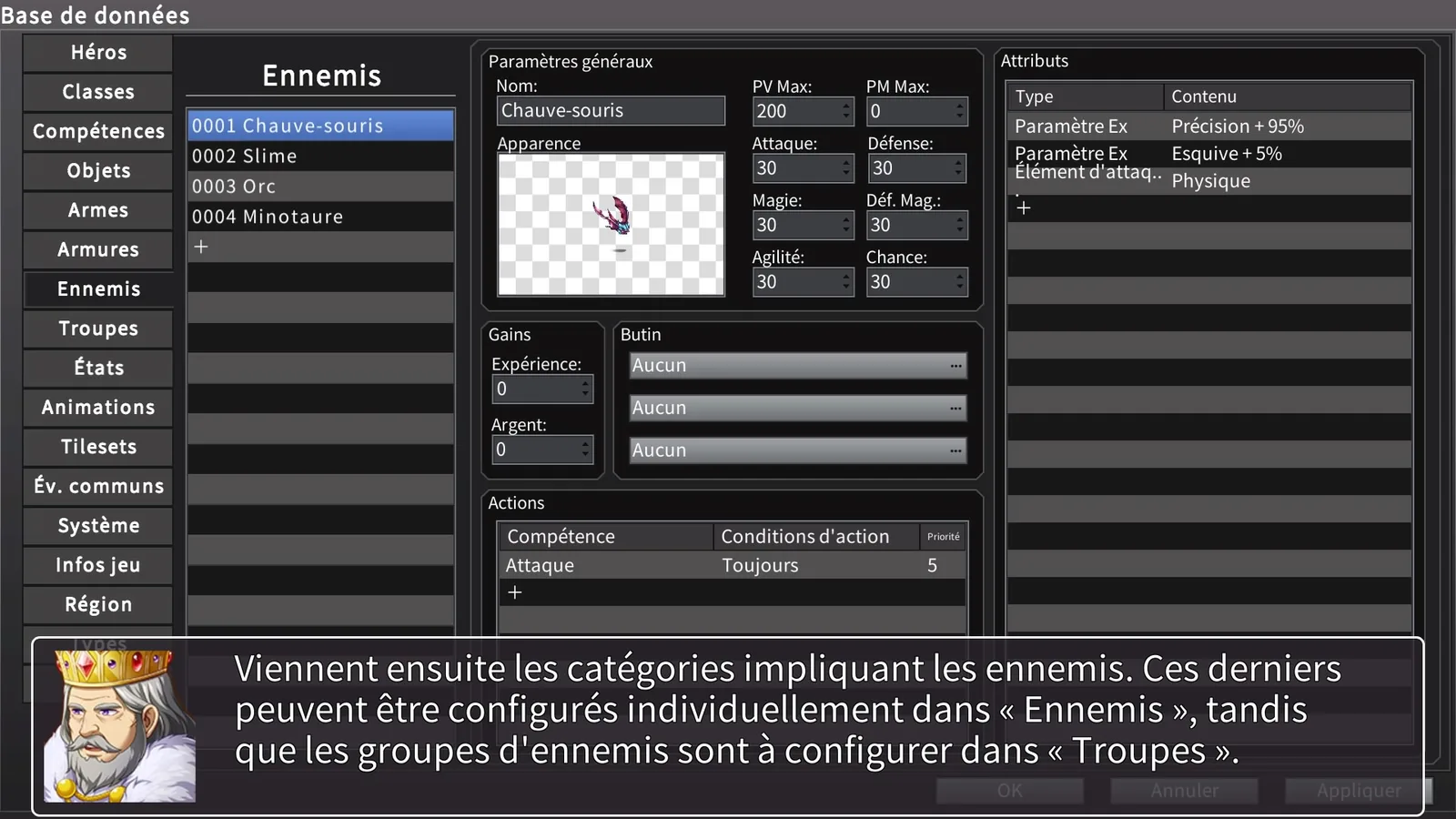The width and height of the screenshot is (1456, 819).
Task: Select enemy 0004 Minotaure in list
Action: pyautogui.click(x=320, y=217)
